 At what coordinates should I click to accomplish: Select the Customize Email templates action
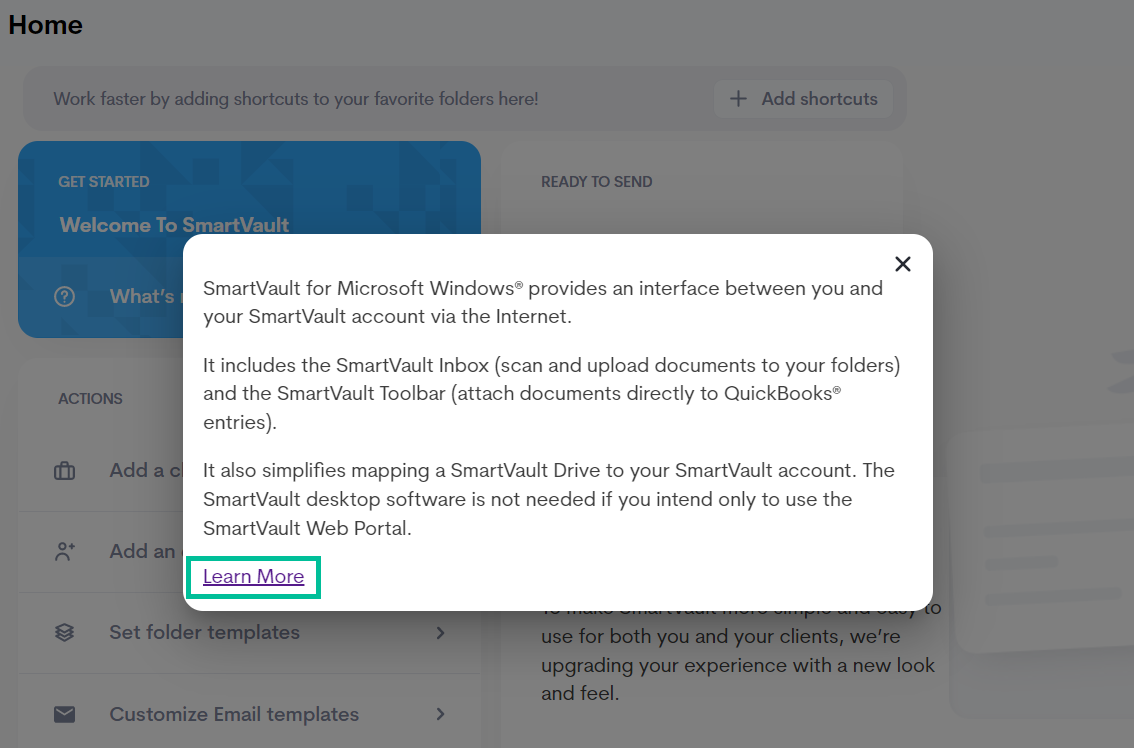[234, 715]
